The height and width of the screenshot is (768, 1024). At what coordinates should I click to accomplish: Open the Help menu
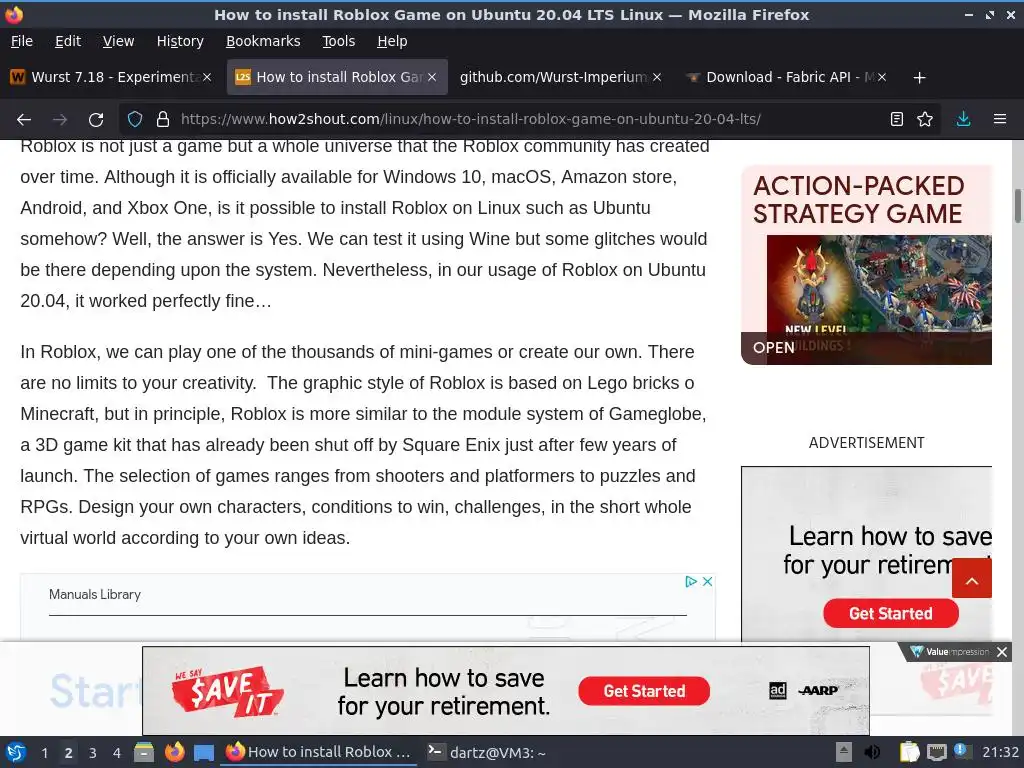392,41
